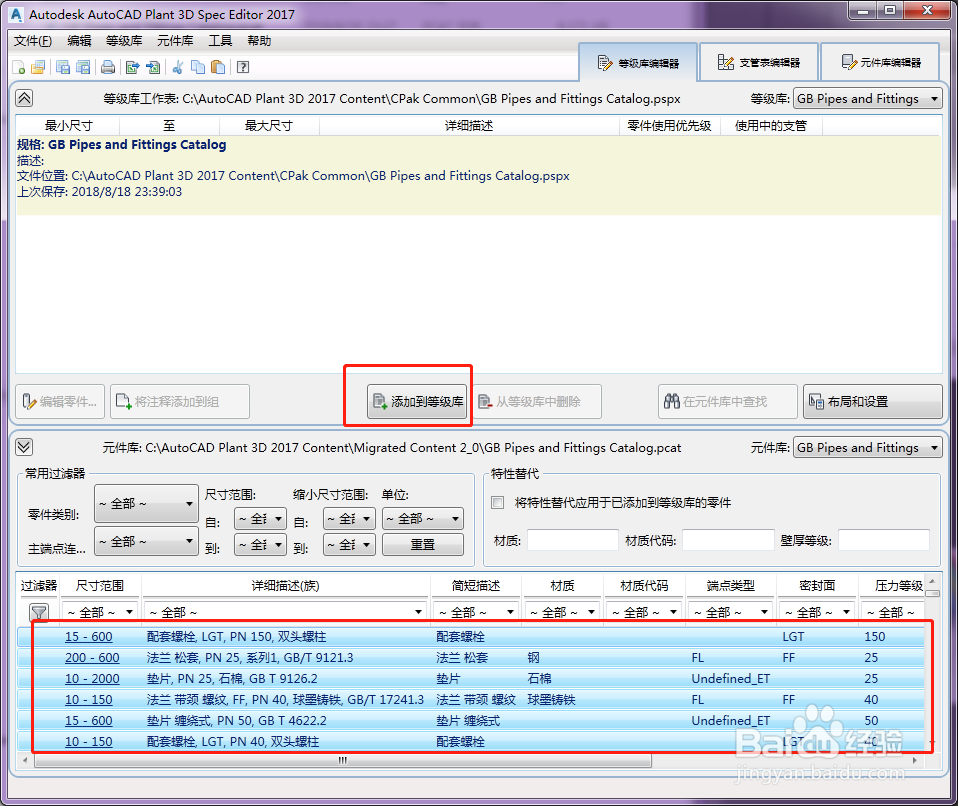This screenshot has height=806, width=958.
Task: Click the 材质代码 input field
Action: coord(728,540)
